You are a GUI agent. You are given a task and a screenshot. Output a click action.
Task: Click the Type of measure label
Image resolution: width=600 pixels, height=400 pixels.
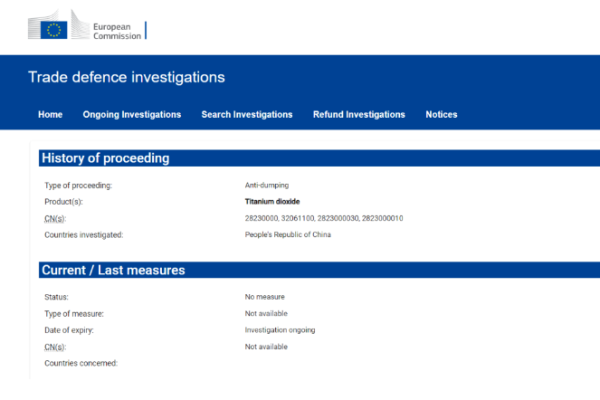[x=74, y=314]
